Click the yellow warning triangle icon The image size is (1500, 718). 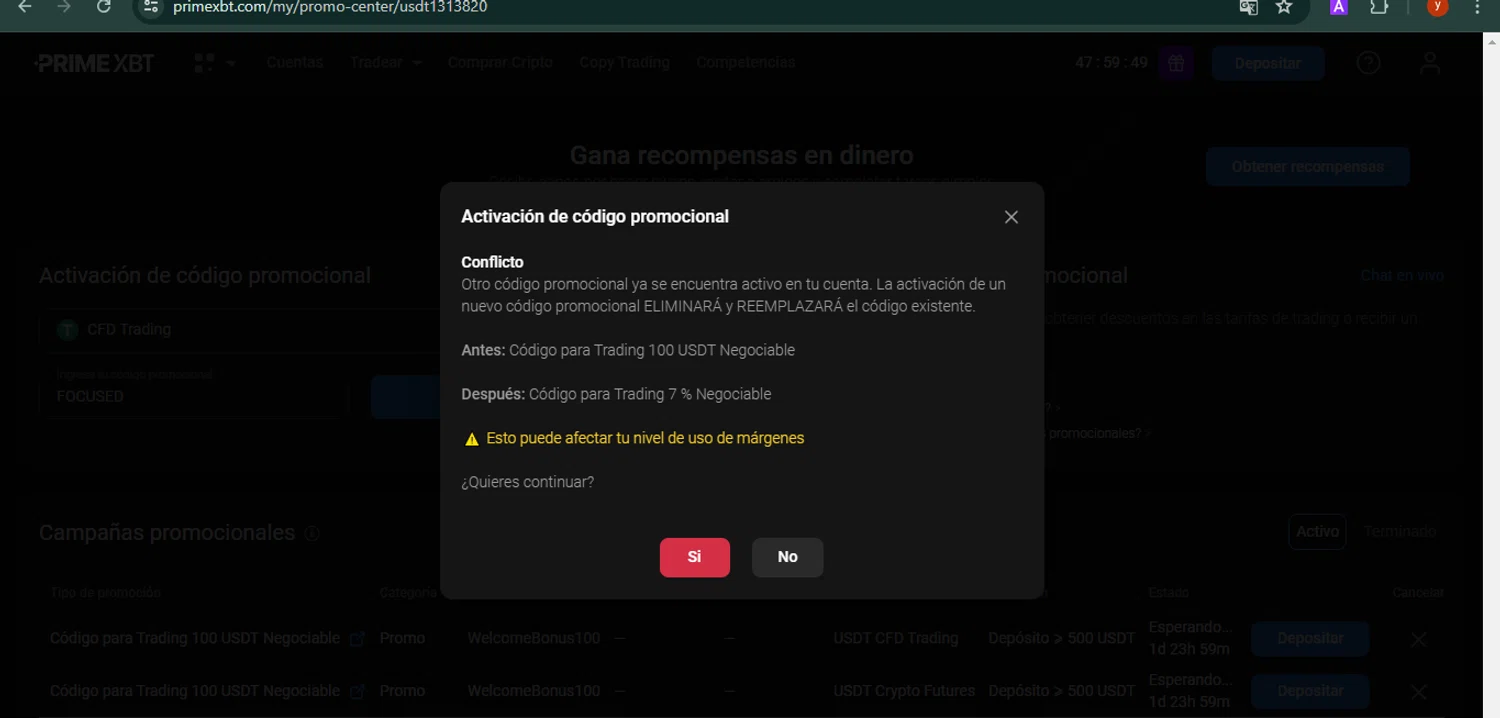[472, 439]
